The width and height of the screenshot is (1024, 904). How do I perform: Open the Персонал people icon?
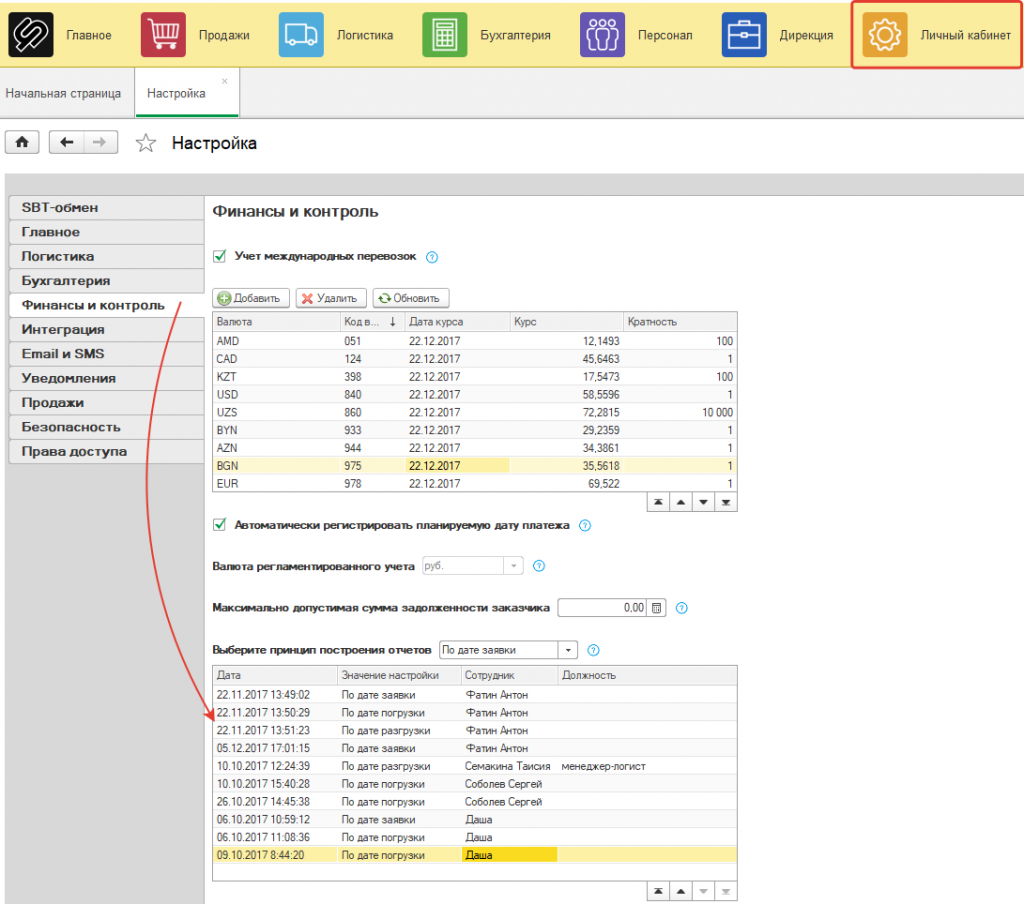pyautogui.click(x=602, y=35)
